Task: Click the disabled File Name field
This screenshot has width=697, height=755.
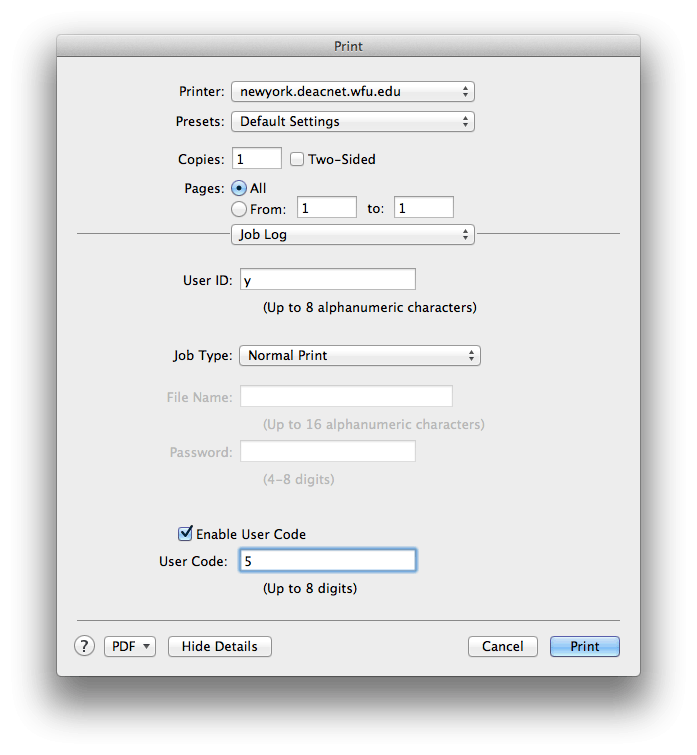Action: 346,396
